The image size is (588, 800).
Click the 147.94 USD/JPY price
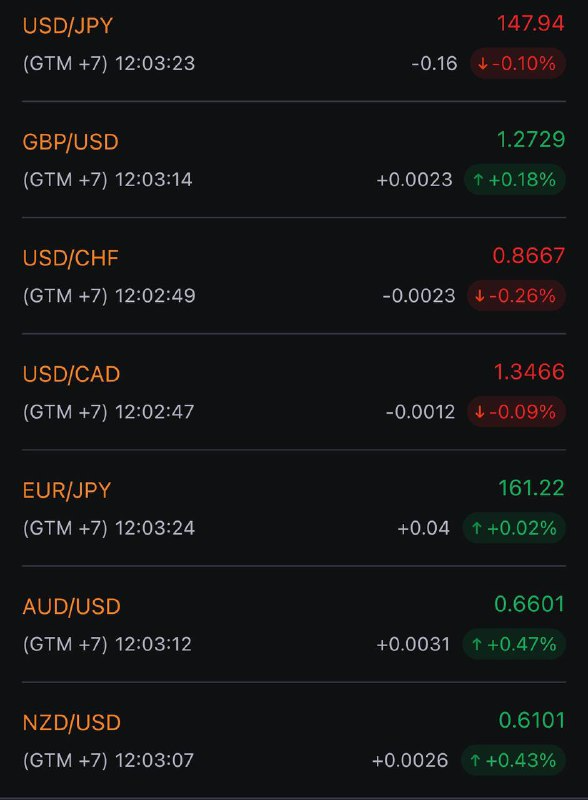[530, 23]
